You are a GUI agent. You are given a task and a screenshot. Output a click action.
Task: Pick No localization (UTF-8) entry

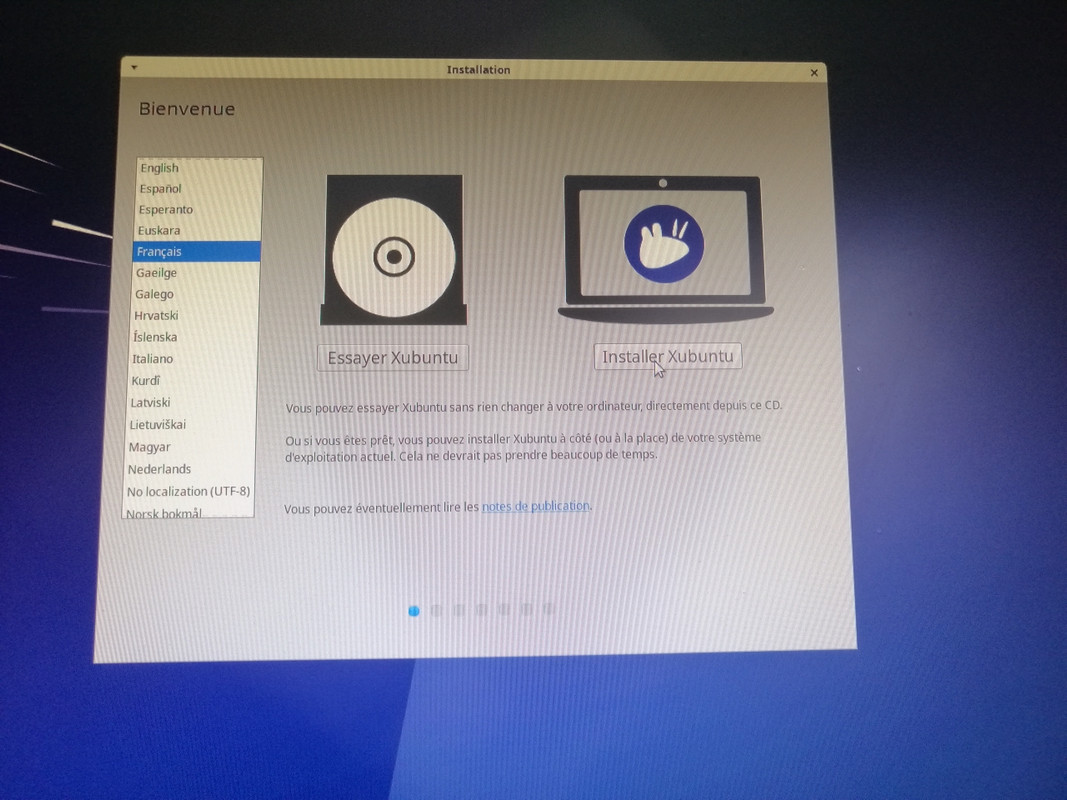pos(188,491)
